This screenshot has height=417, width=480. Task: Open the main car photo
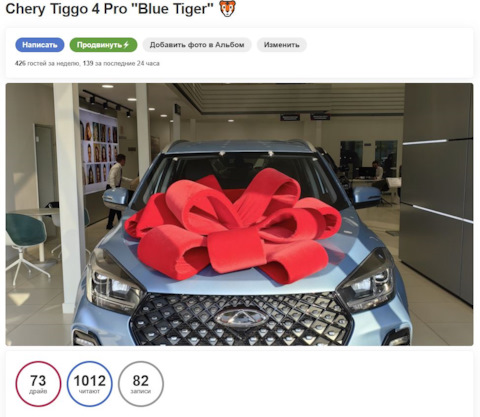coord(239,214)
